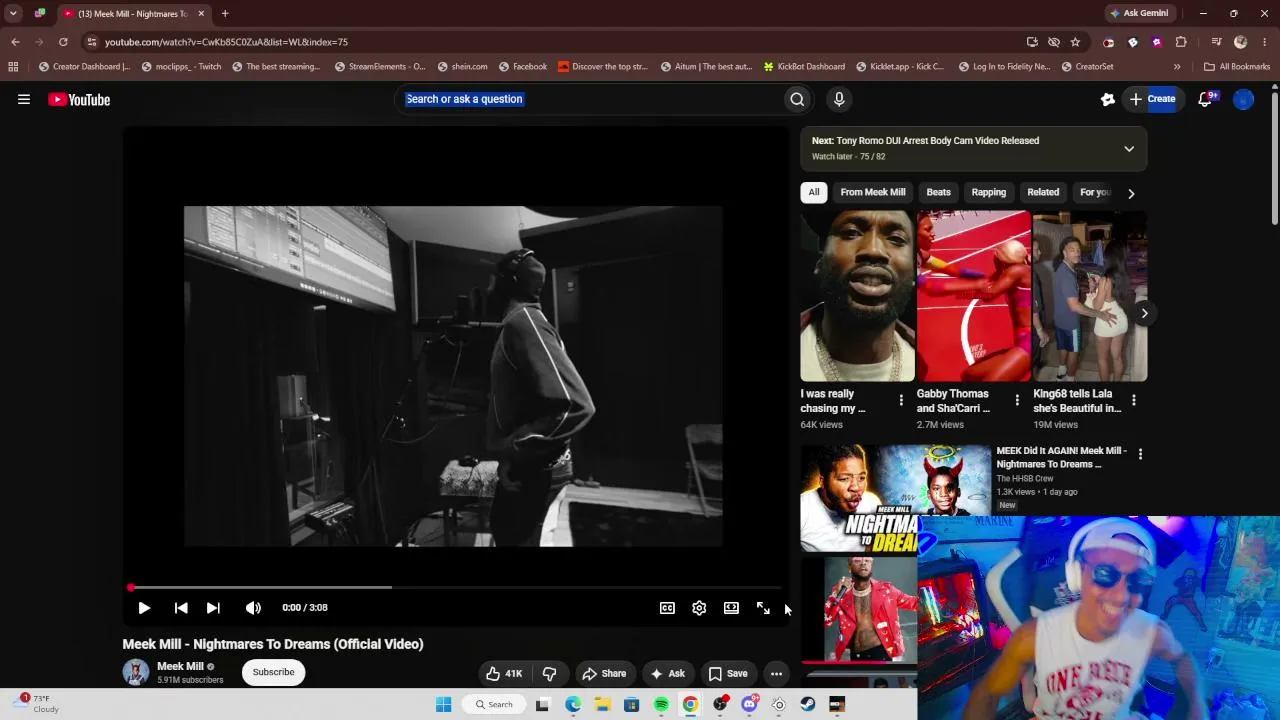The height and width of the screenshot is (720, 1280).
Task: Open The HHSB Crew channel link
Action: tap(1025, 479)
